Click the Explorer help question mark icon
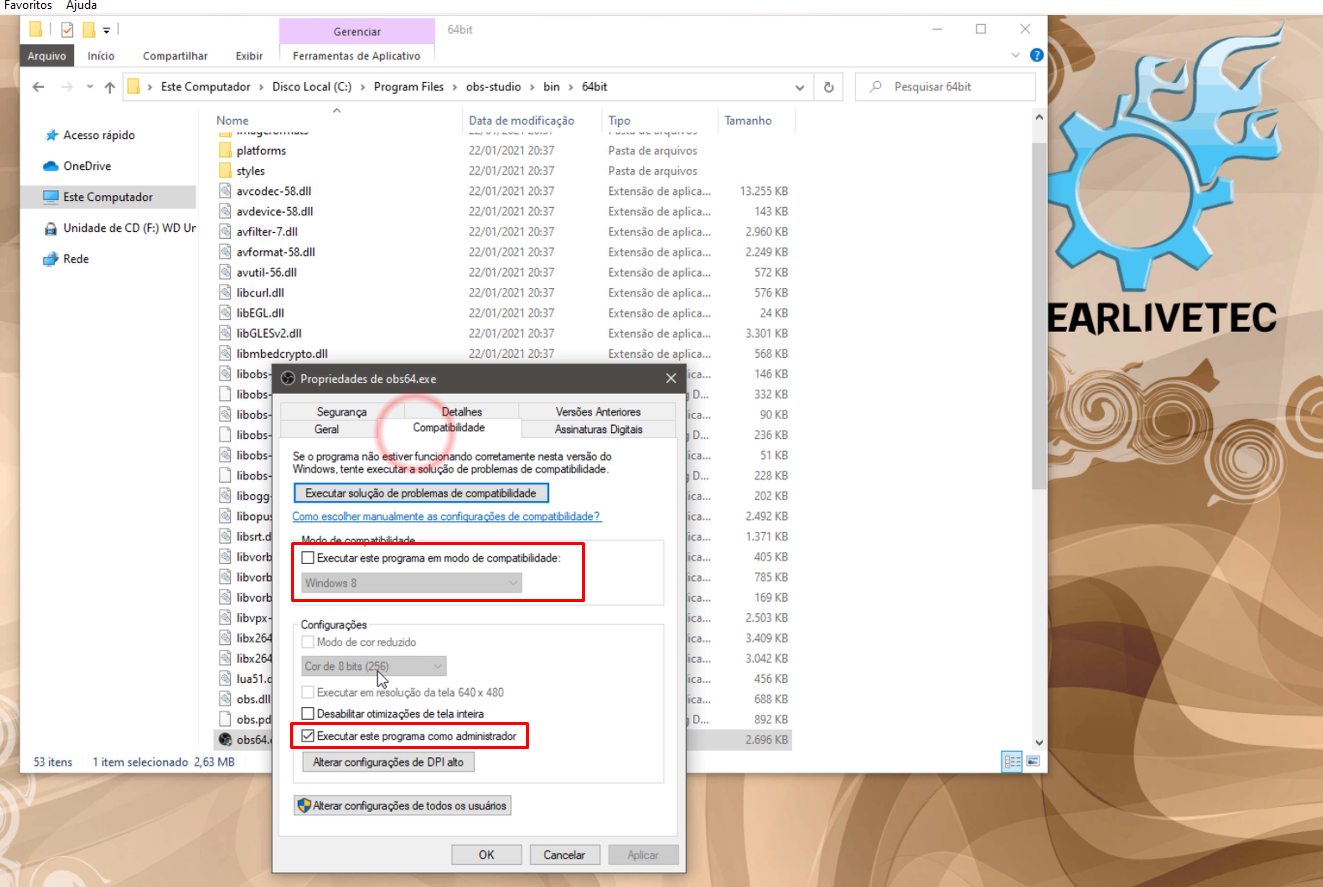This screenshot has width=1323, height=887. pyautogui.click(x=1037, y=56)
